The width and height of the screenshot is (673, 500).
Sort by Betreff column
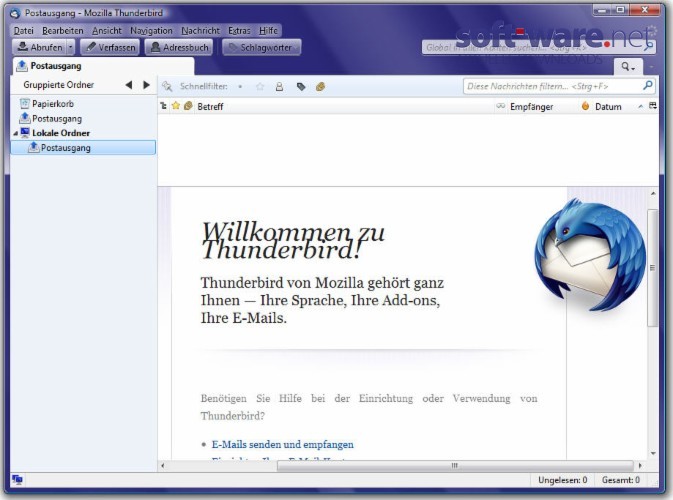210,106
